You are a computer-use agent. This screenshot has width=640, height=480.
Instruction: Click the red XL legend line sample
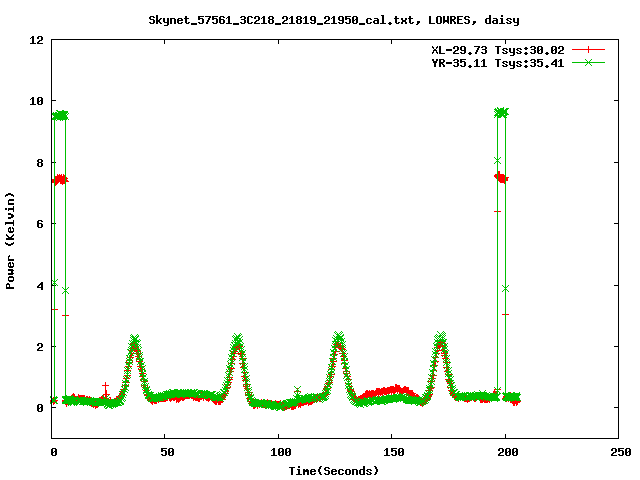[588, 50]
